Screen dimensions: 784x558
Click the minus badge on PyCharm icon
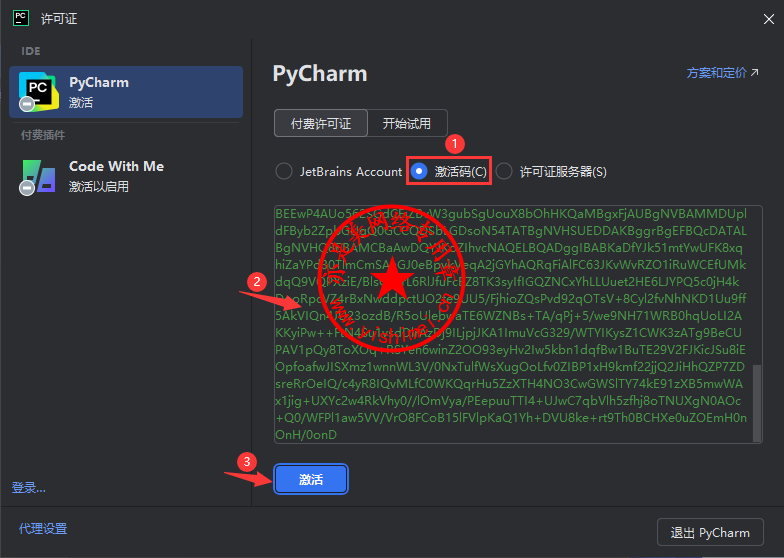[x=27, y=104]
